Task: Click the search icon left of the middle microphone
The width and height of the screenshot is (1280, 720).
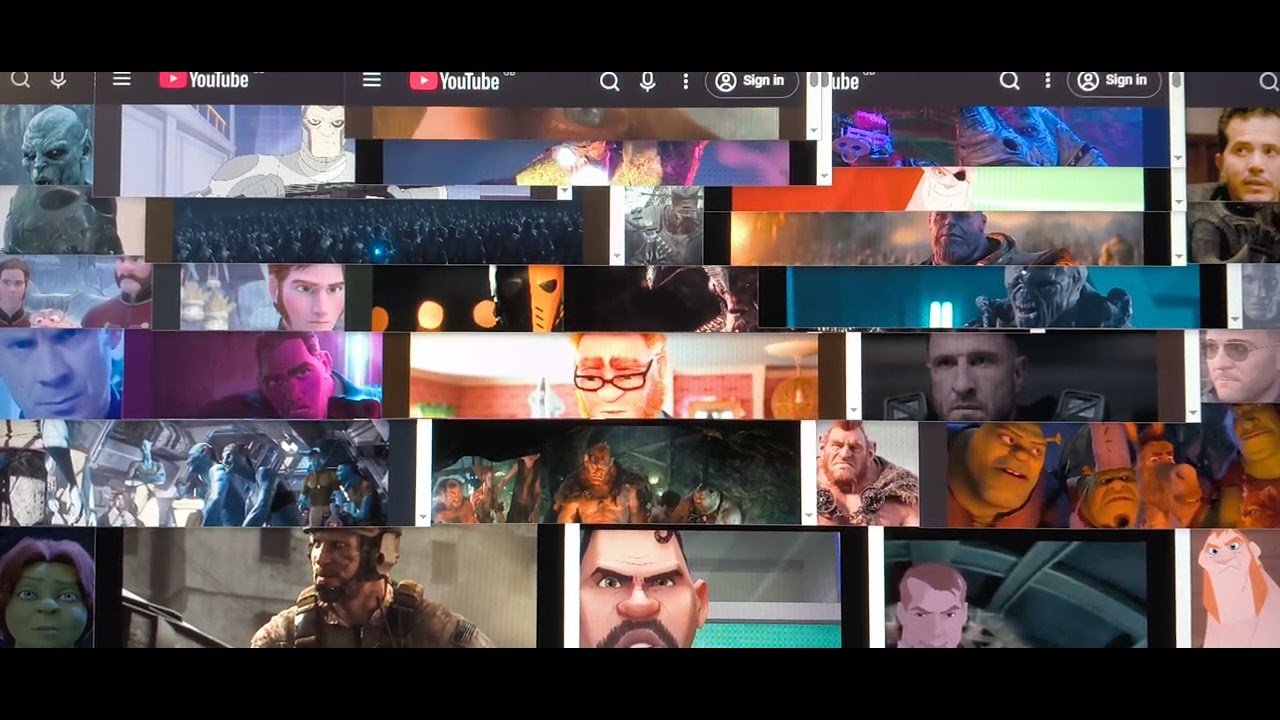Action: [x=609, y=82]
